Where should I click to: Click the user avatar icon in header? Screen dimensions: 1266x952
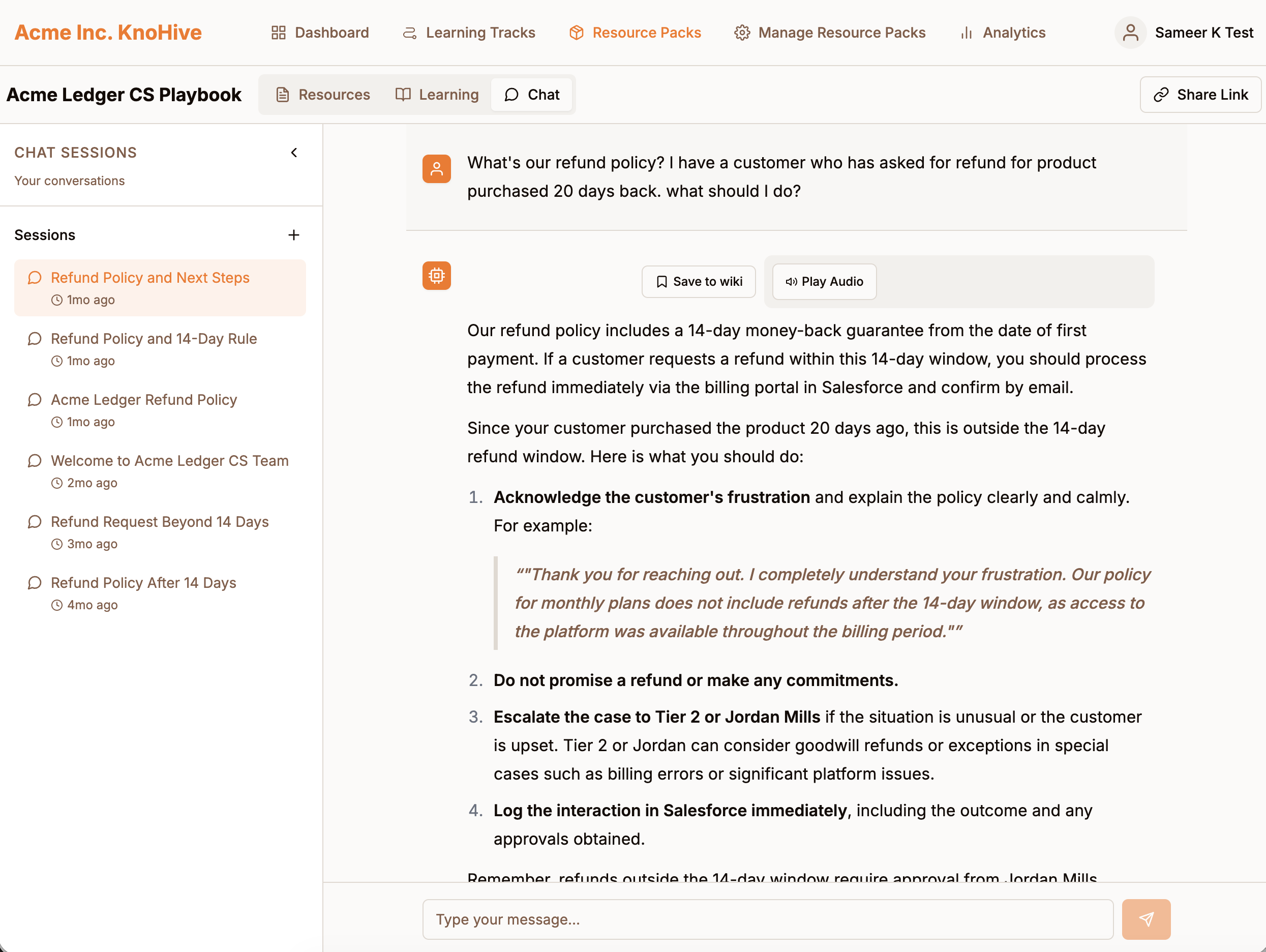1130,33
